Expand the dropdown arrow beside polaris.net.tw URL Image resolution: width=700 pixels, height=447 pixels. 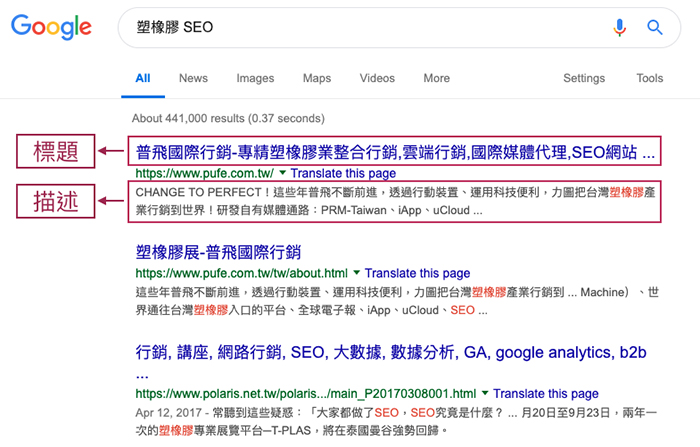tap(485, 393)
